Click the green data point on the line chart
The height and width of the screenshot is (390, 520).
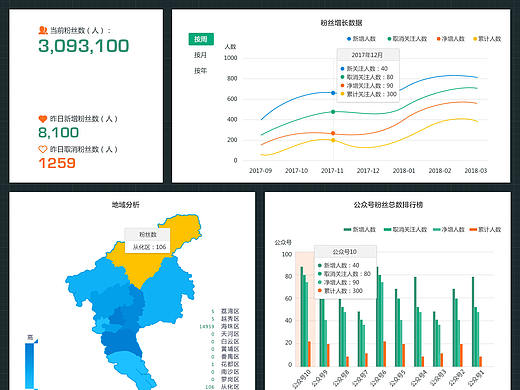pos(333,112)
